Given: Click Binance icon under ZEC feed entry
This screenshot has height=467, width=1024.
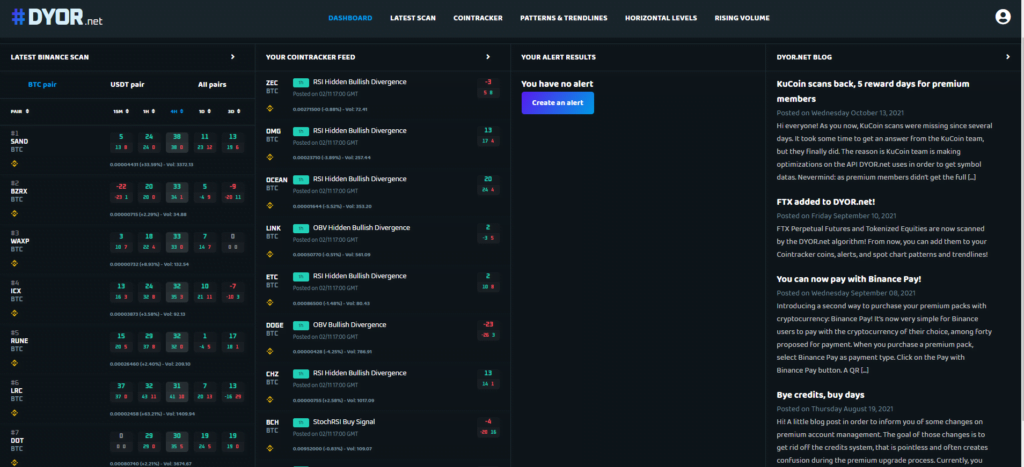Looking at the screenshot, I should (x=270, y=108).
